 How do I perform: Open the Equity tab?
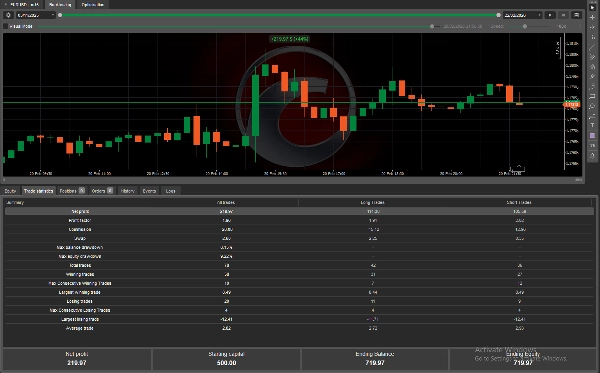10,191
